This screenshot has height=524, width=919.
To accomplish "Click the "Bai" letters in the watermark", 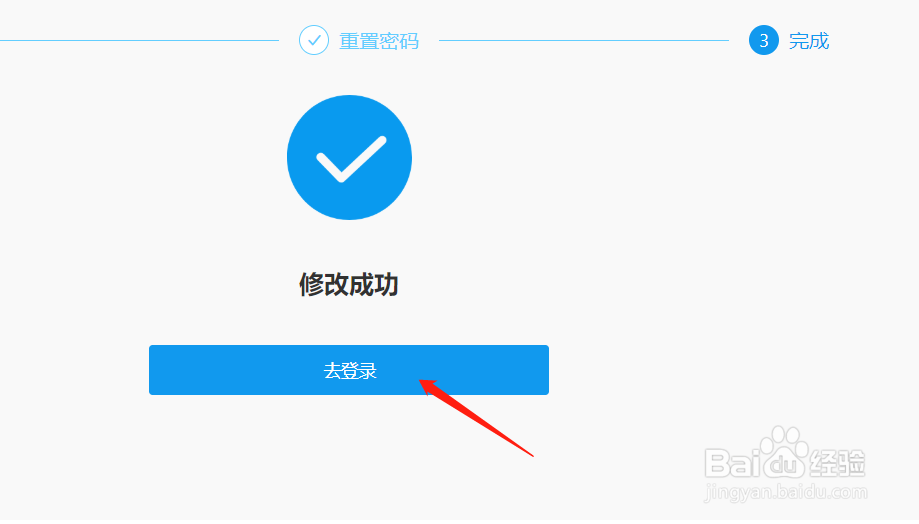I will point(729,463).
